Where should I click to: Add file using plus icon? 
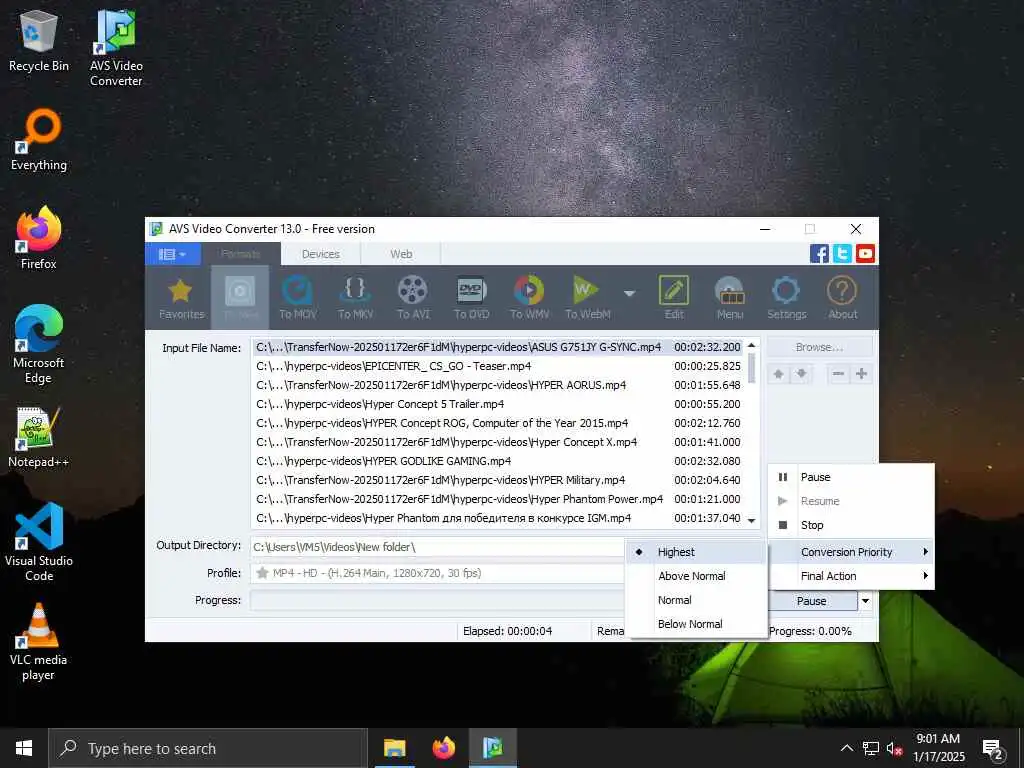[861, 374]
